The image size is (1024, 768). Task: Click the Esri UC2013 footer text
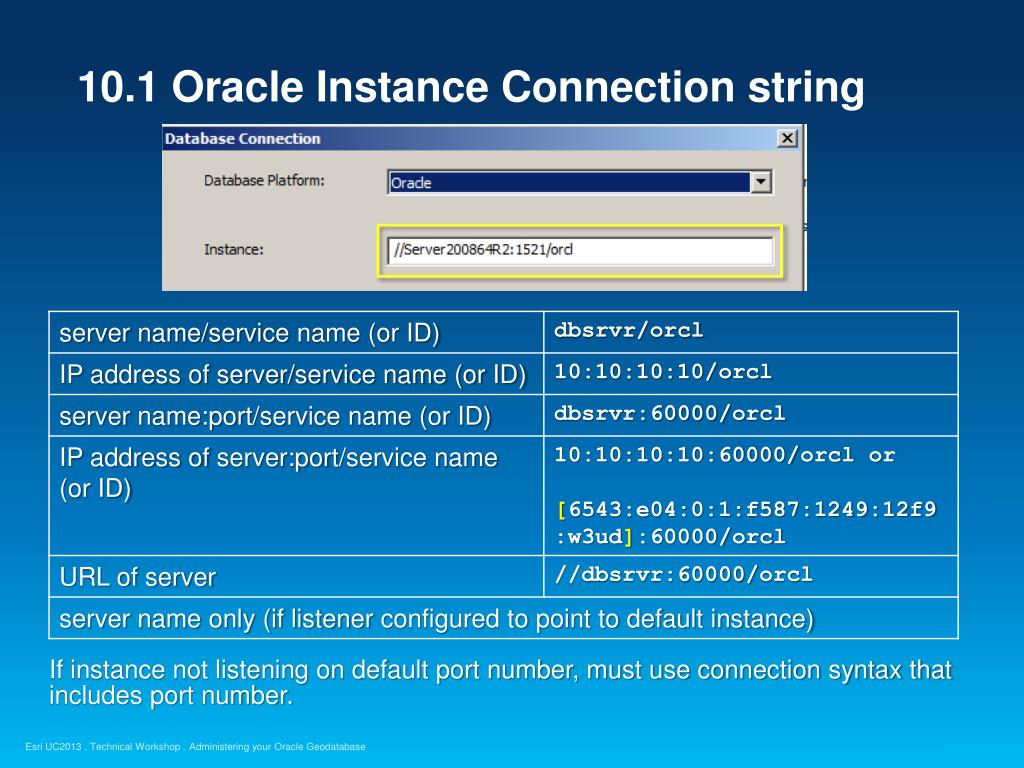tap(195, 746)
